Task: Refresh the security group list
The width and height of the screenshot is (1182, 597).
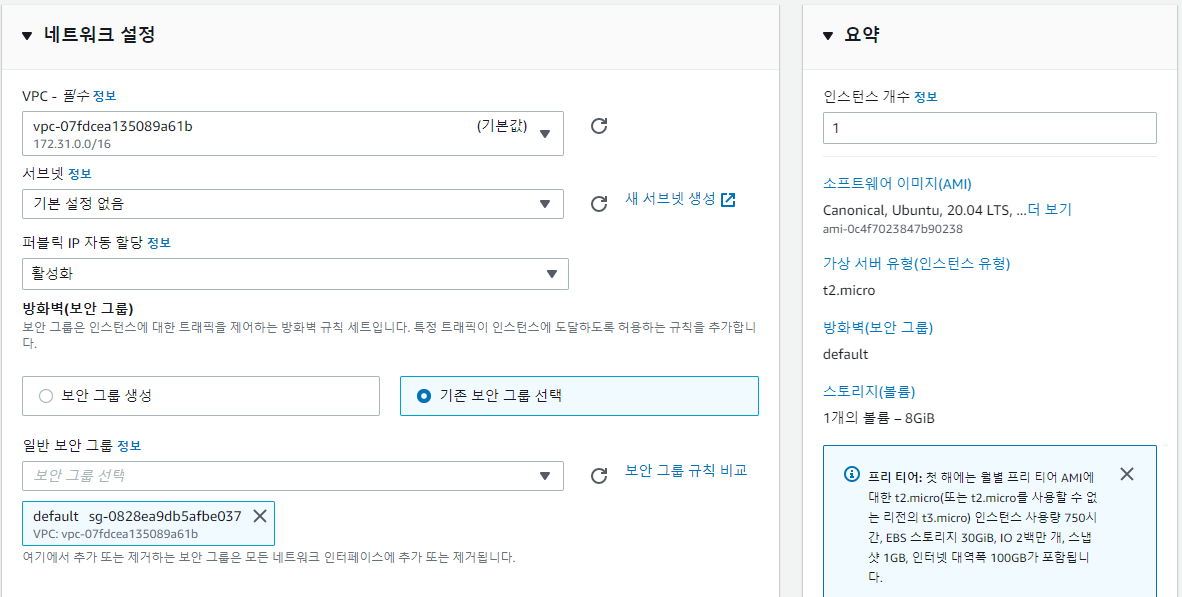Action: coord(599,476)
